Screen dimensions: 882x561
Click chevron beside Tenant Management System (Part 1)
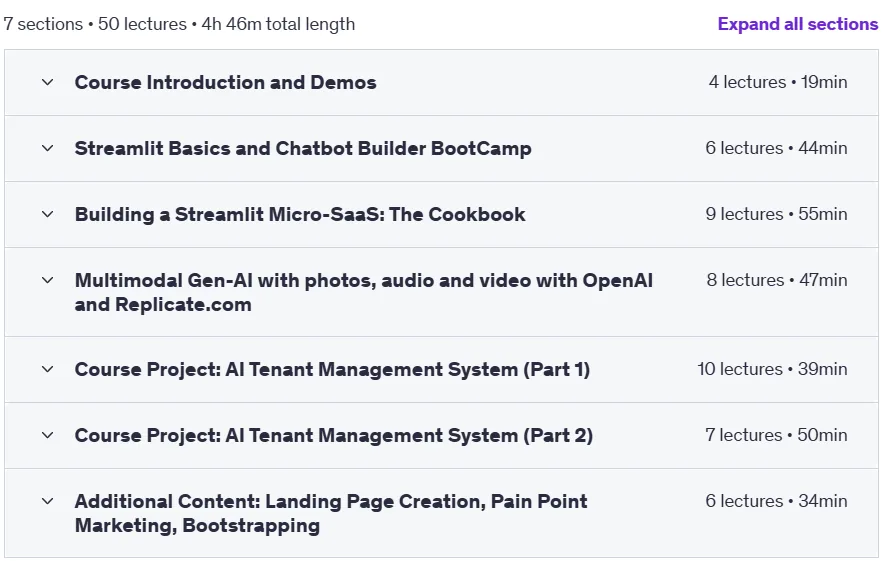(48, 369)
